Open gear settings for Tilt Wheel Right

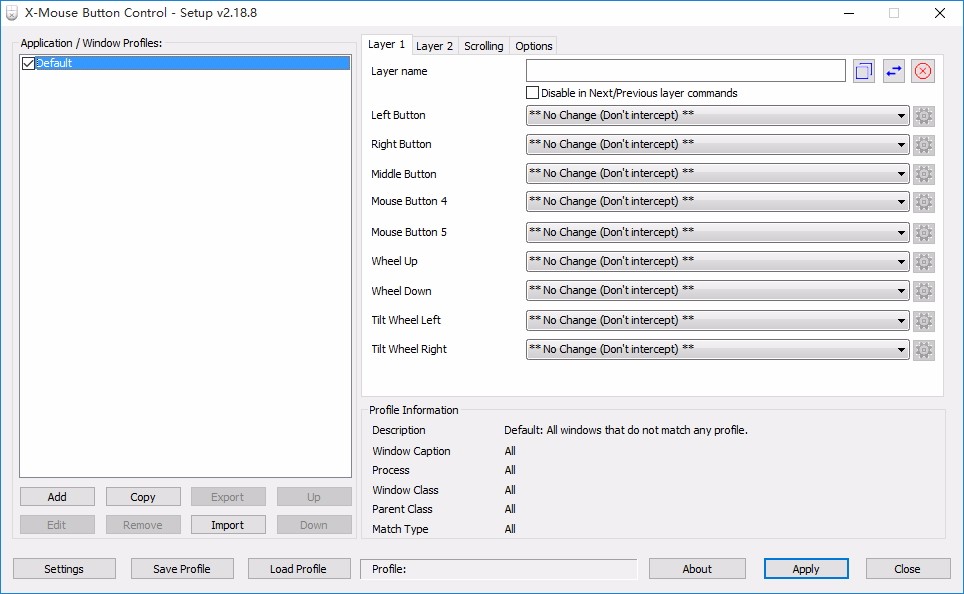(923, 350)
